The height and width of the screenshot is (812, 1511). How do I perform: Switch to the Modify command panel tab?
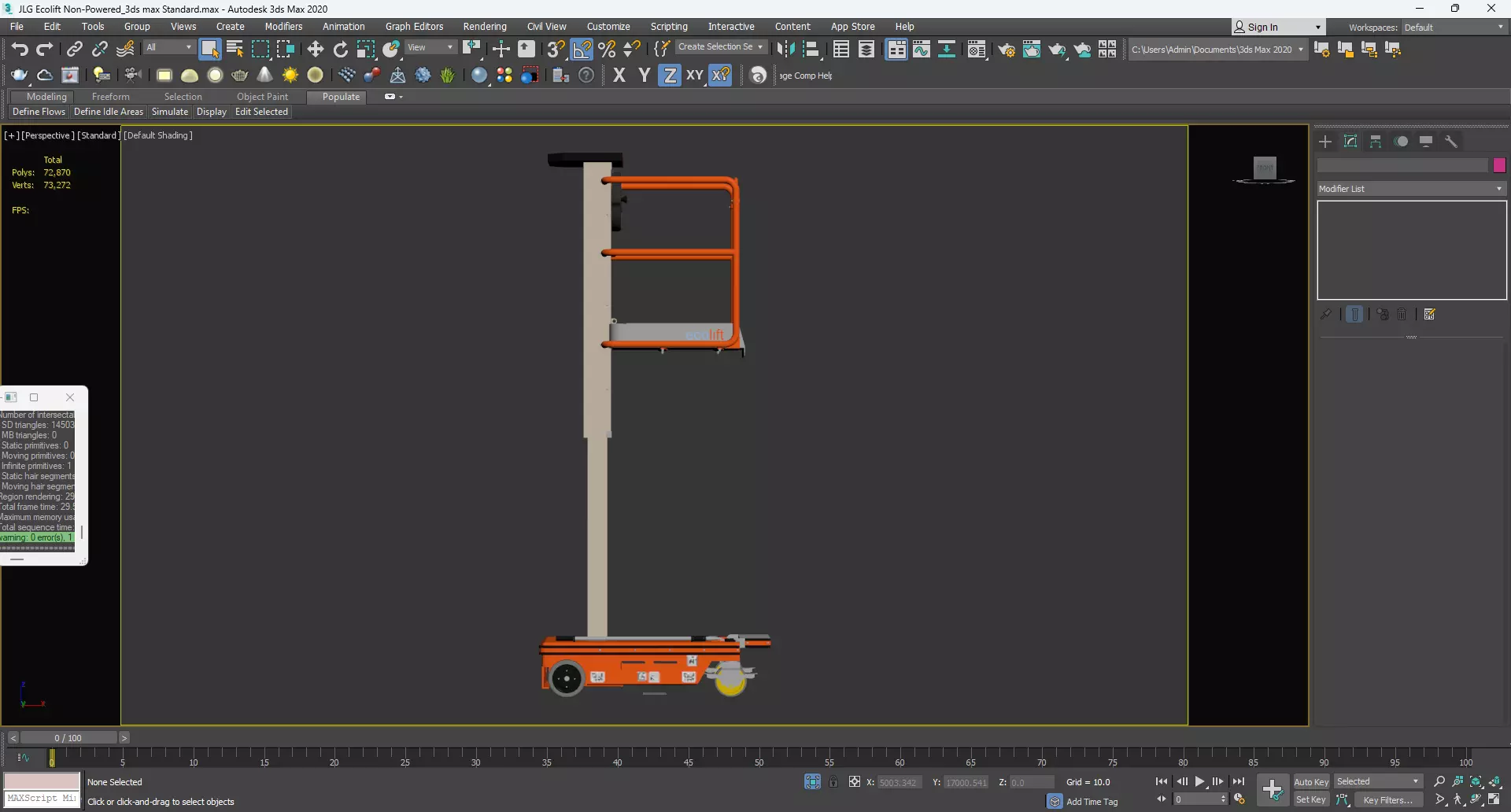(1350, 141)
